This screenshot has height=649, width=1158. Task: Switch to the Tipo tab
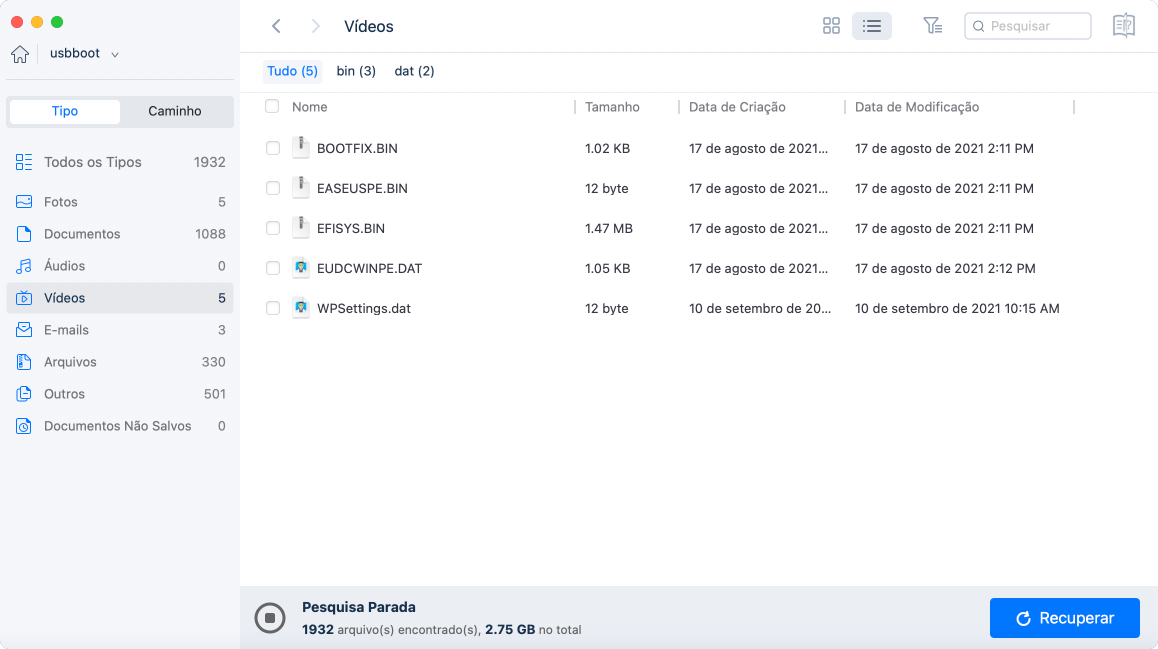coord(64,111)
